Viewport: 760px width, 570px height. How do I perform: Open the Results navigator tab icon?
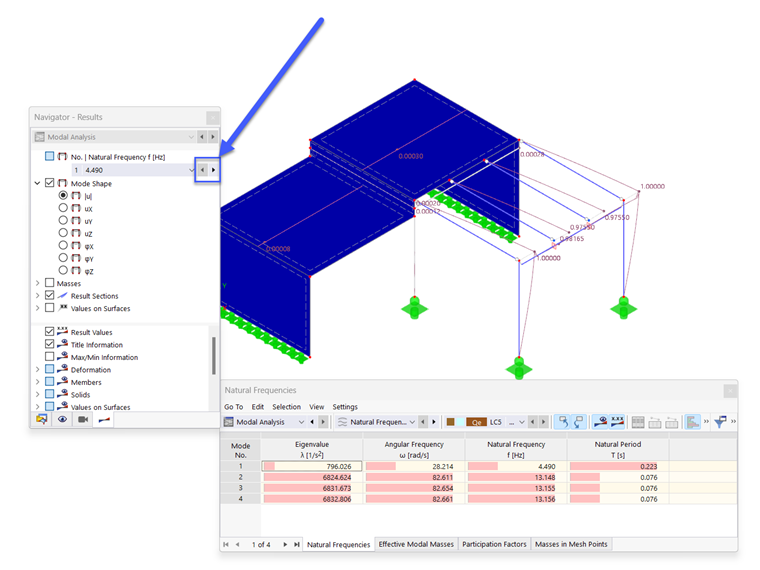(104, 420)
